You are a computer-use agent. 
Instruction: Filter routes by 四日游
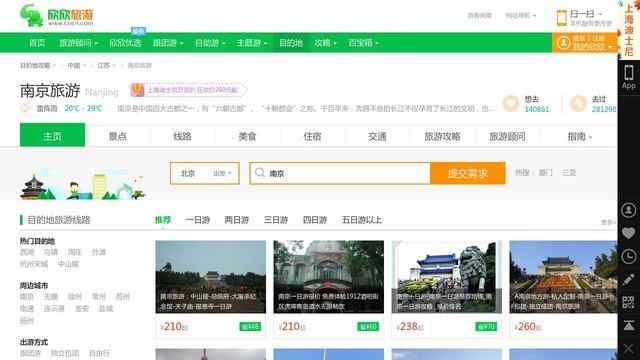click(315, 220)
